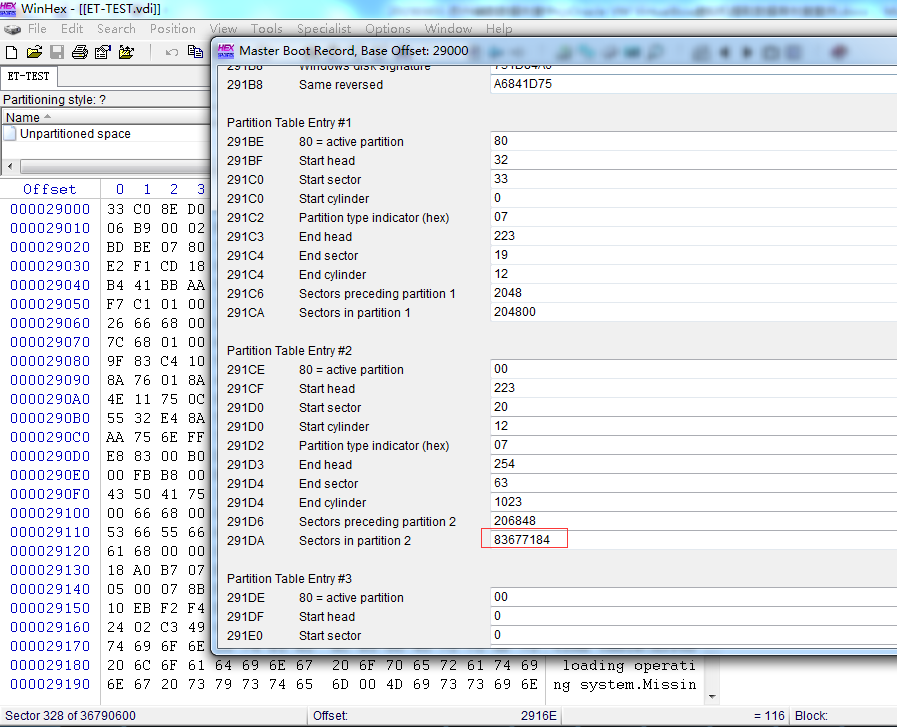Select the Unpartitioned space row
Viewport: 897px width, 727px height.
pos(106,134)
